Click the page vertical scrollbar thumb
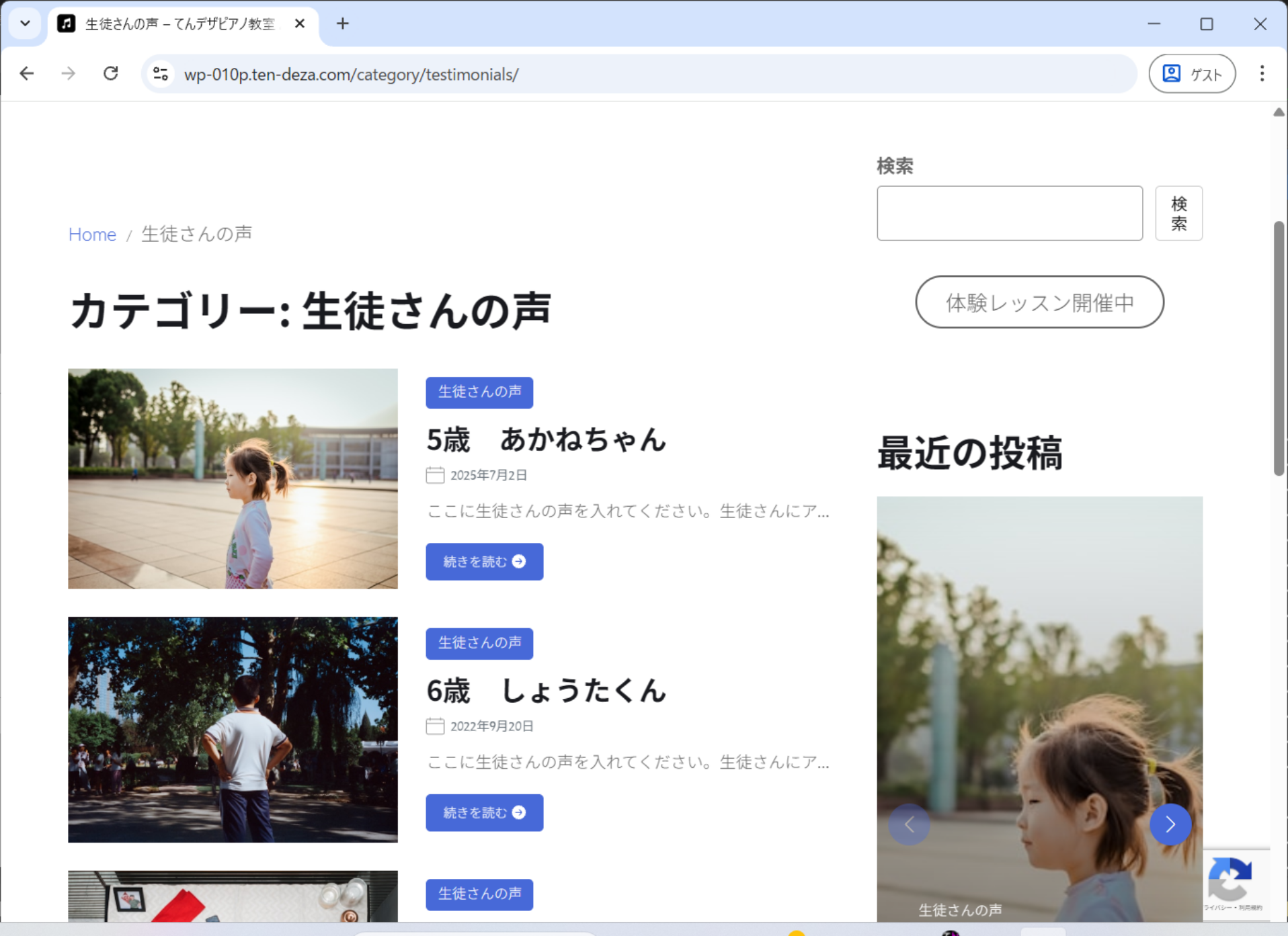The width and height of the screenshot is (1288, 936). (1279, 348)
